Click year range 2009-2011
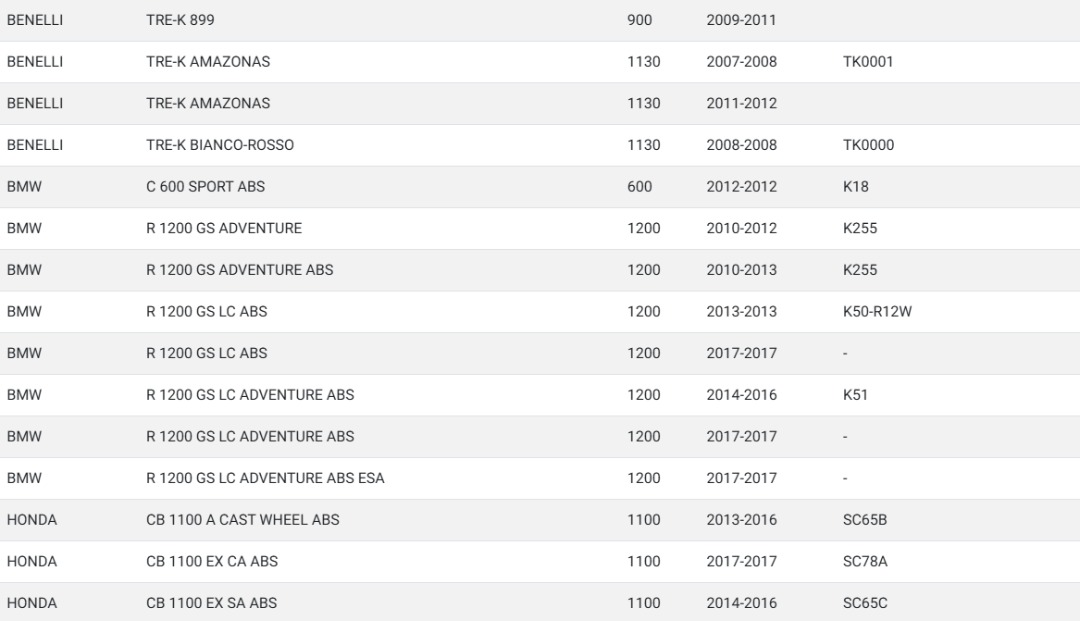 (x=741, y=20)
